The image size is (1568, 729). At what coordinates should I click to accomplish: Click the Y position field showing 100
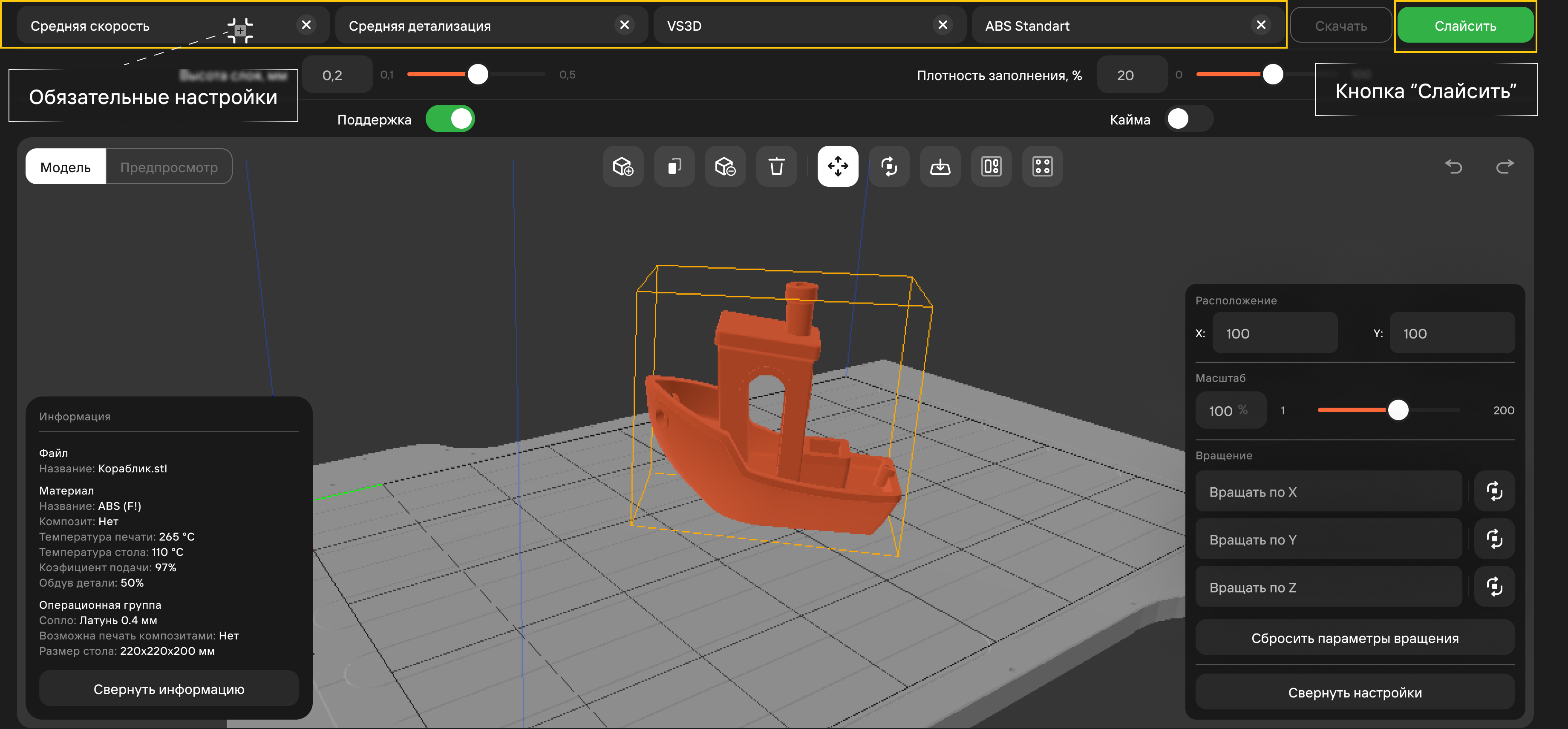[x=1453, y=333]
